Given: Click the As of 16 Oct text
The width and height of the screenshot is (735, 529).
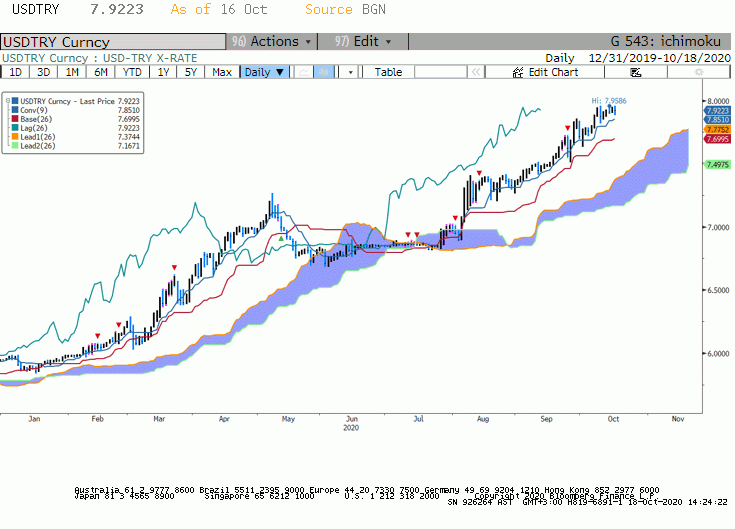Looking at the screenshot, I should 219,9.
